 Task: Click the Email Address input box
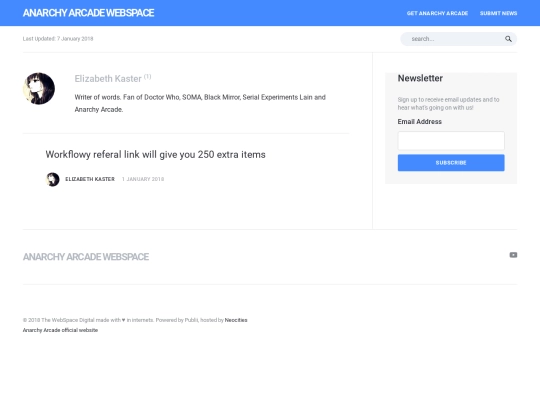[451, 141]
